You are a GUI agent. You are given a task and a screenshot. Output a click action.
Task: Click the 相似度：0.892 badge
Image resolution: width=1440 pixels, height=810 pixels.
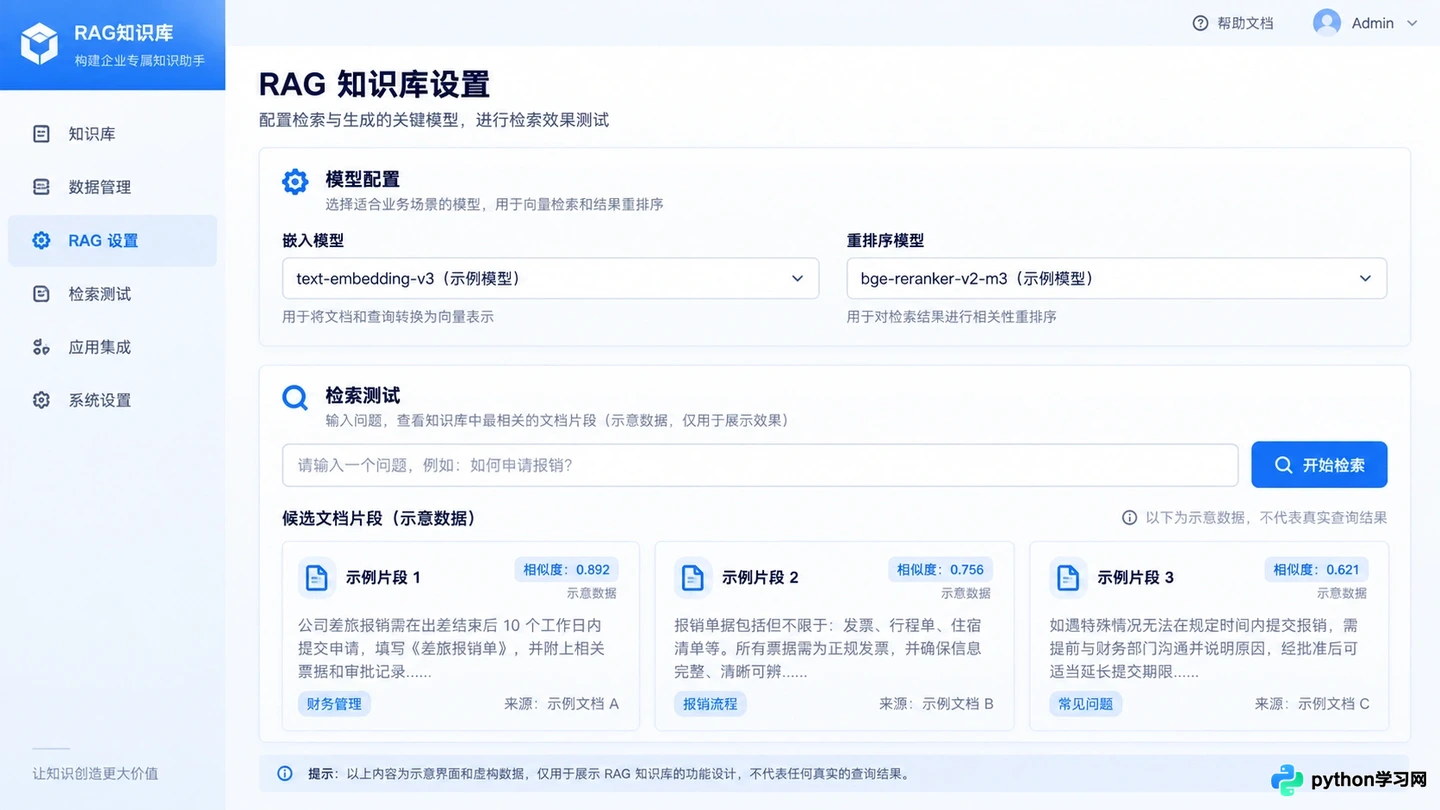pos(566,570)
